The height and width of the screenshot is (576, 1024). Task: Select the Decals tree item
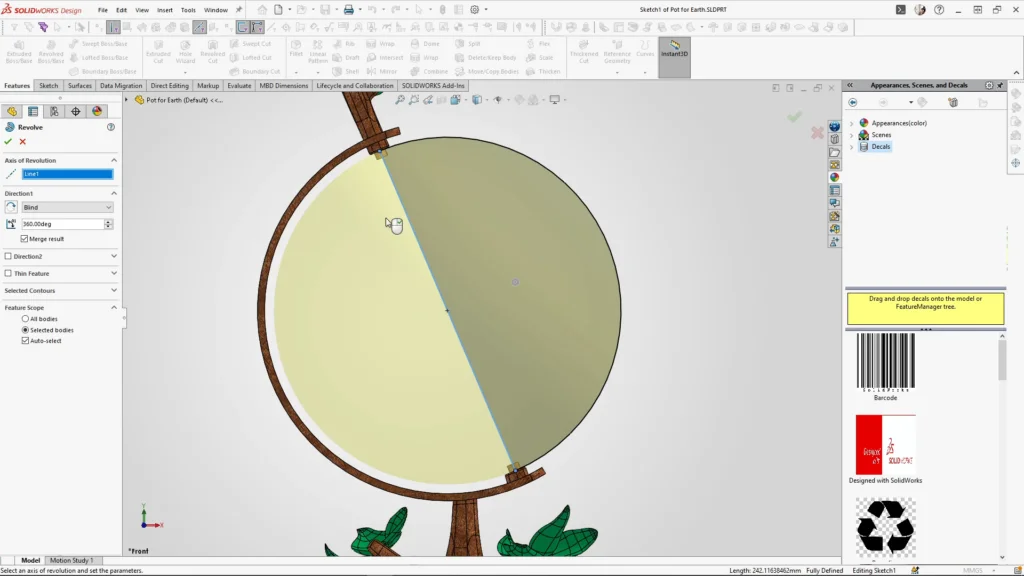(x=880, y=147)
